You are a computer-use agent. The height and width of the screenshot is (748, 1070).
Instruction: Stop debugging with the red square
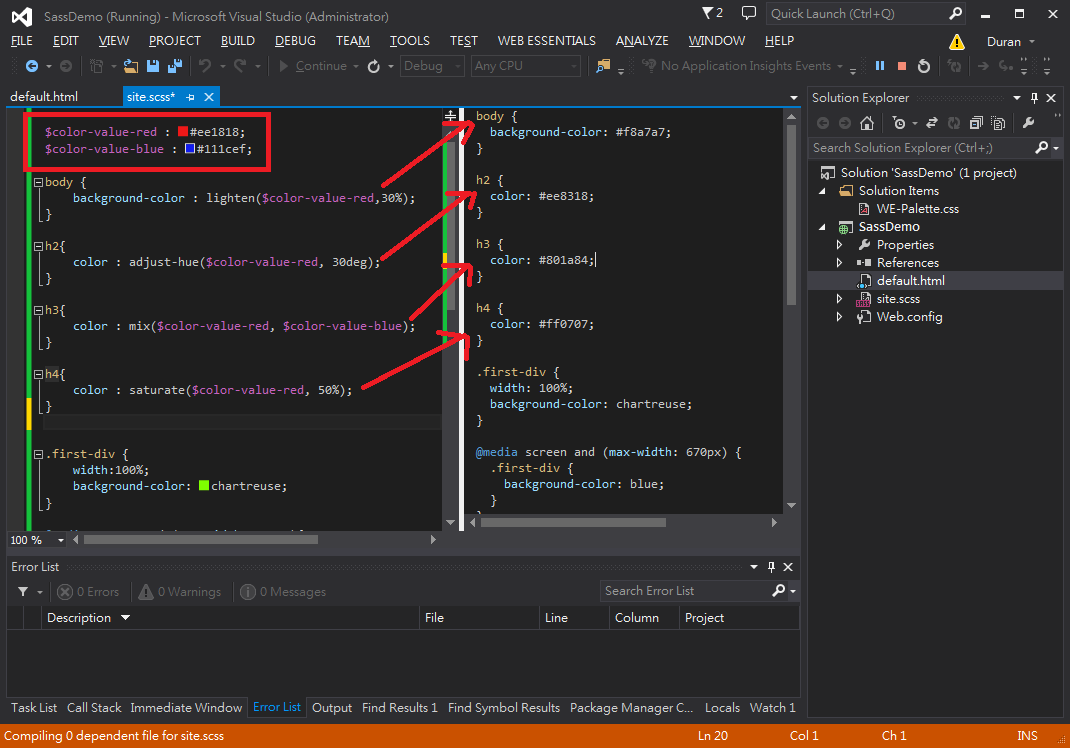pyautogui.click(x=901, y=66)
